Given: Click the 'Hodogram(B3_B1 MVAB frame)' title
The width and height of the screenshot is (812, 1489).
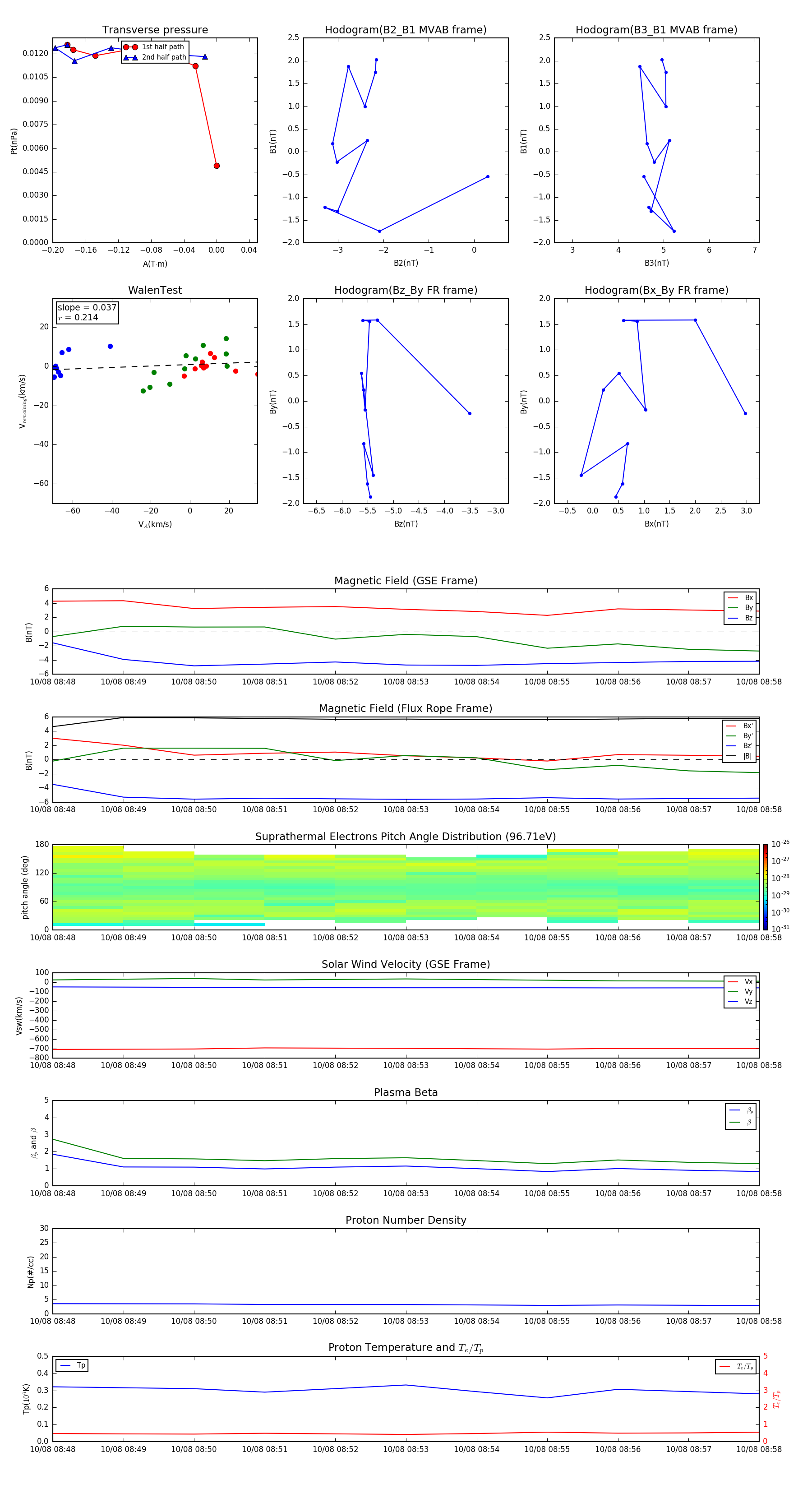Looking at the screenshot, I should 656,30.
